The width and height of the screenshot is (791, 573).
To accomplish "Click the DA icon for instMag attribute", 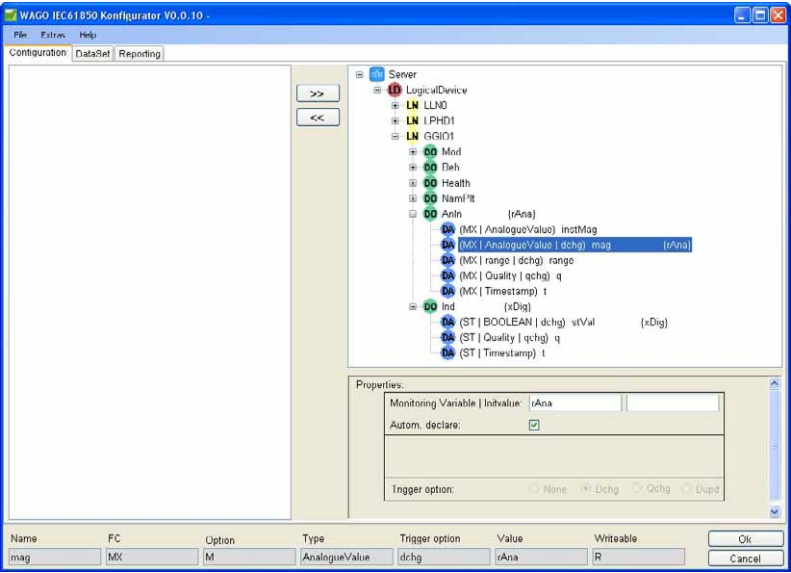I will (x=447, y=230).
